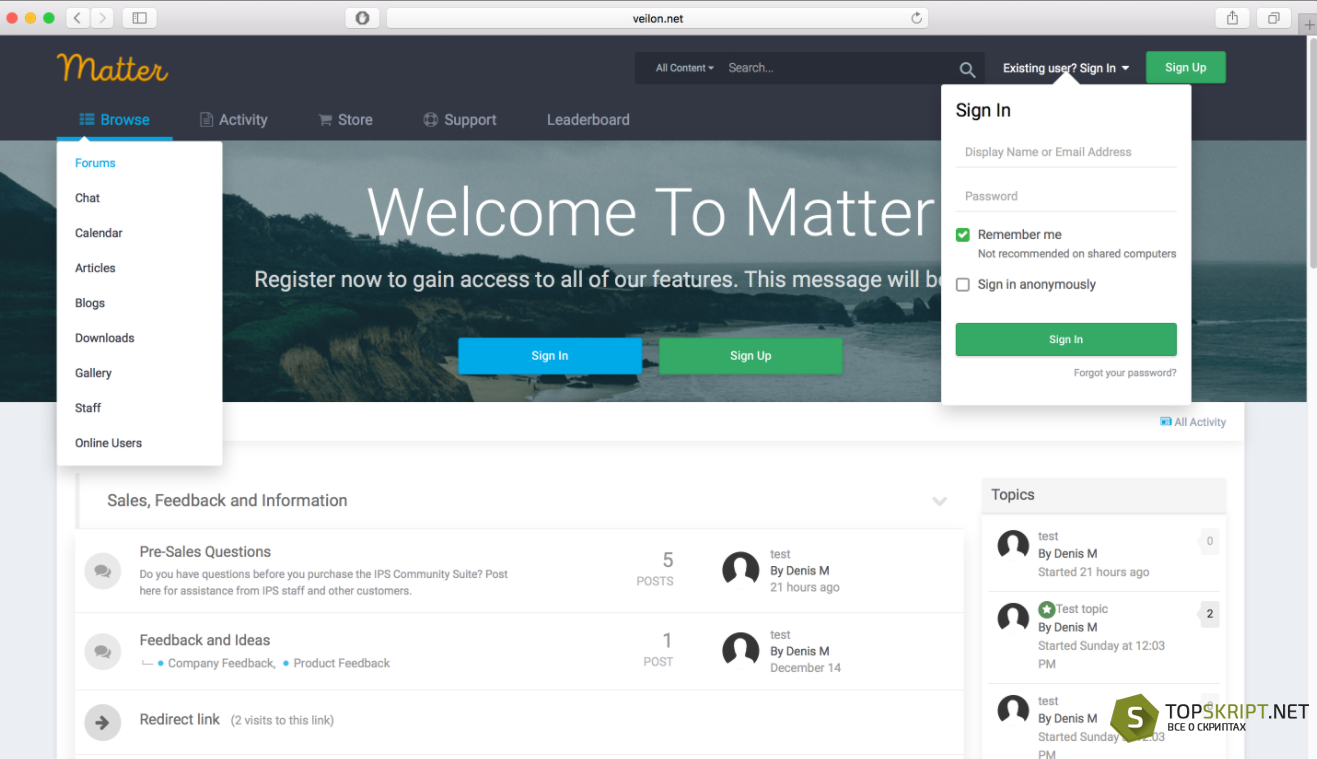Open the Browse tab
The width and height of the screenshot is (1317, 759).
(x=114, y=120)
